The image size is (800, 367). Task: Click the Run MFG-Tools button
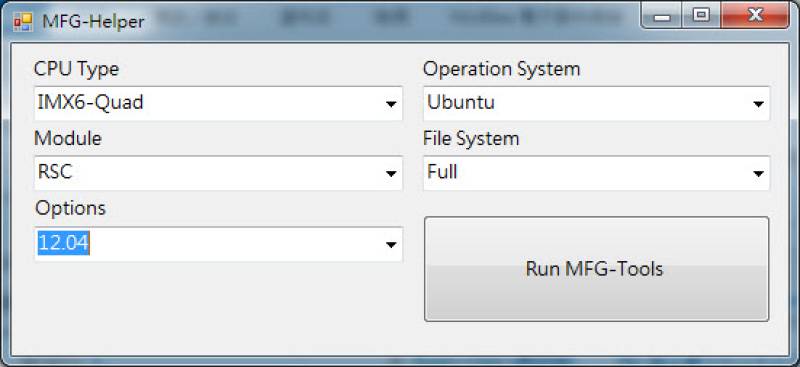(596, 269)
